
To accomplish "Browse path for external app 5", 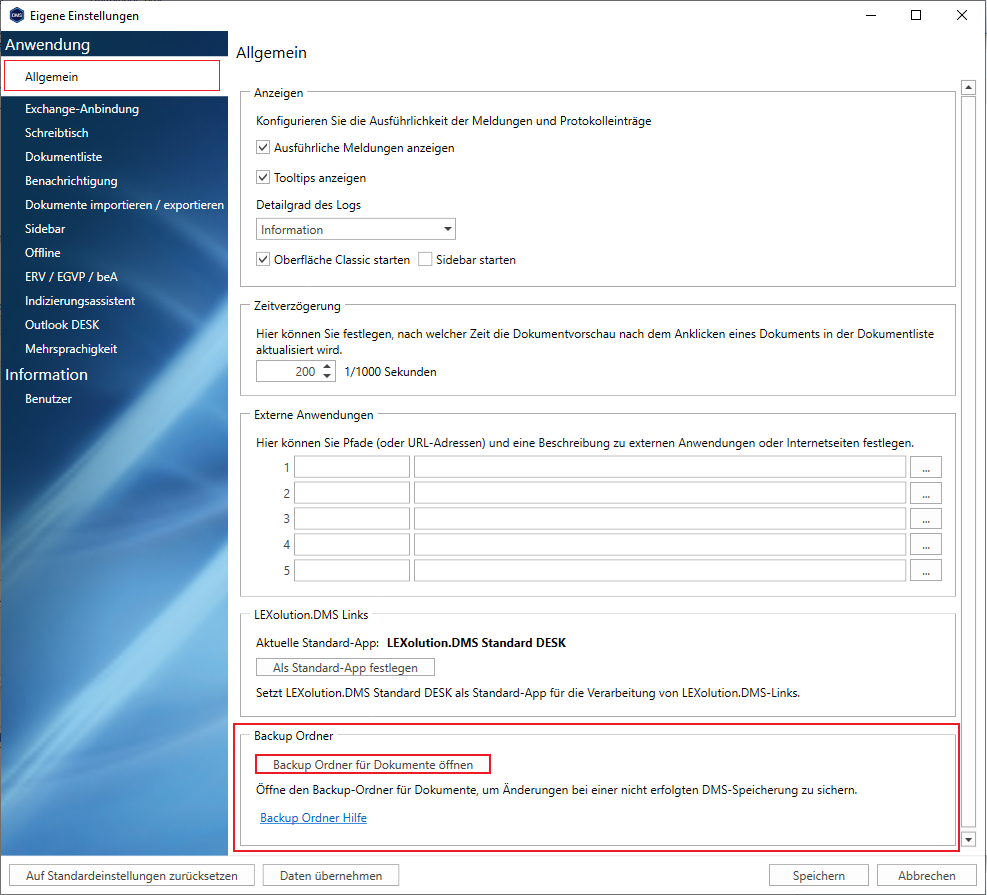I will tap(926, 570).
